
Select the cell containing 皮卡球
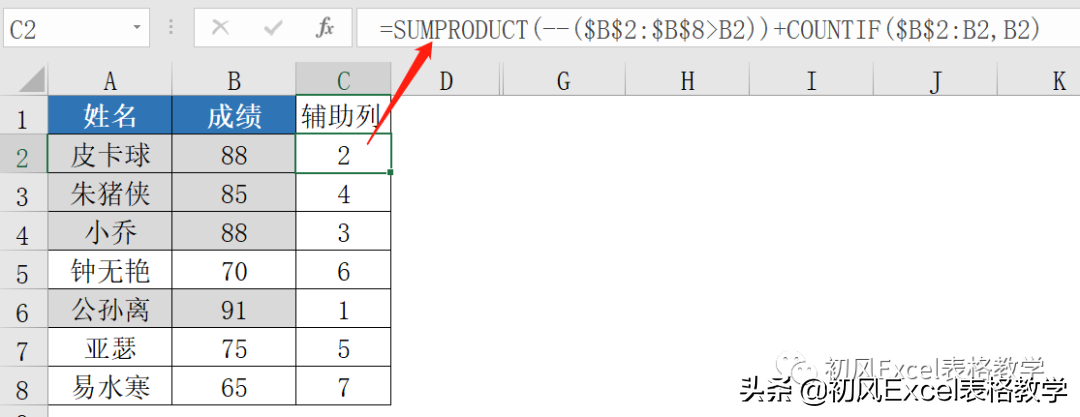(110, 154)
